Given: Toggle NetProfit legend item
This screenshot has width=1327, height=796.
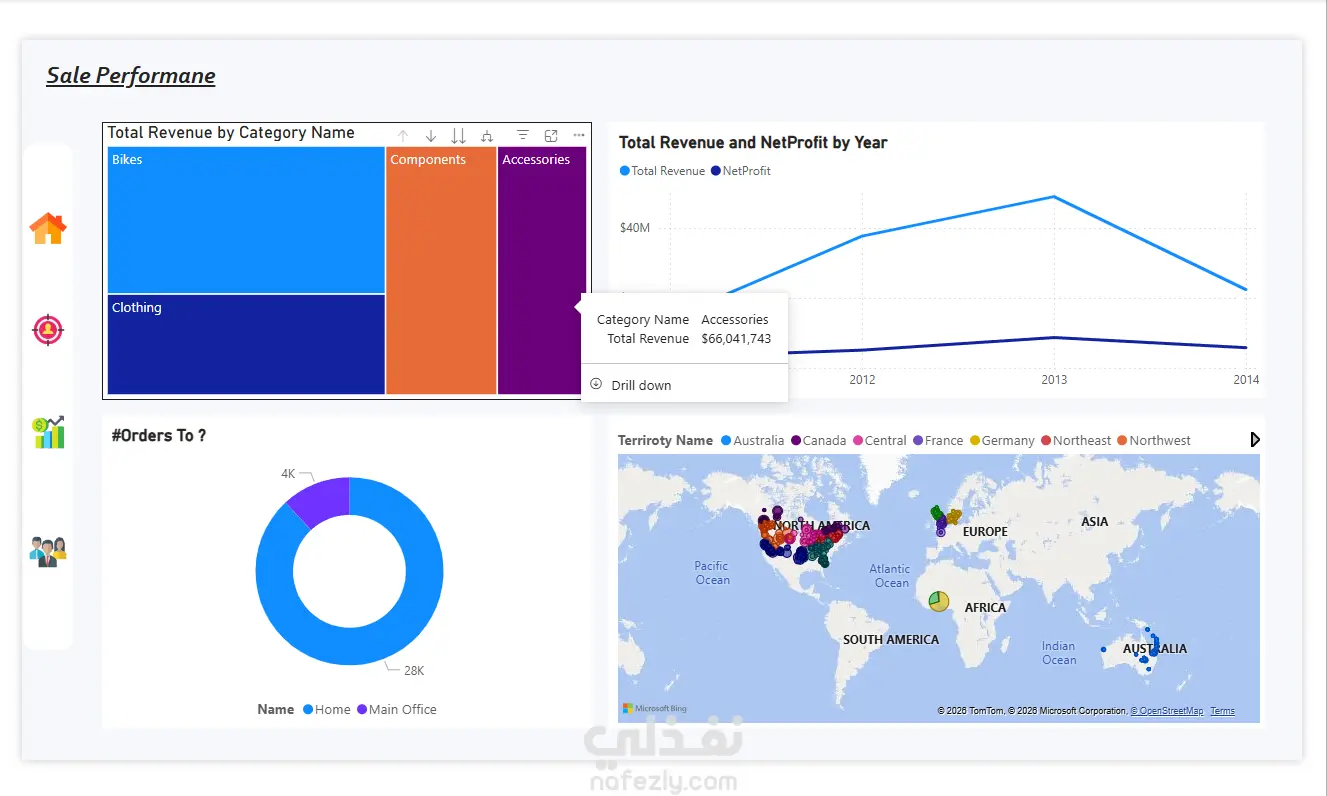Looking at the screenshot, I should (741, 171).
